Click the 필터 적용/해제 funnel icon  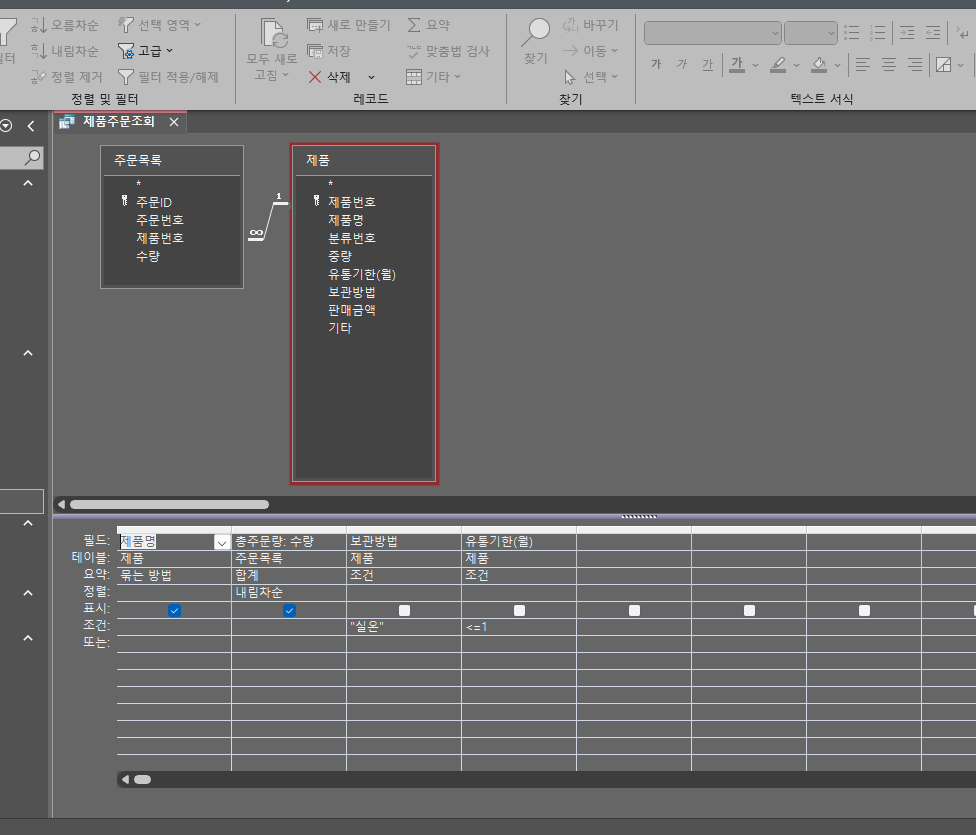[126, 77]
